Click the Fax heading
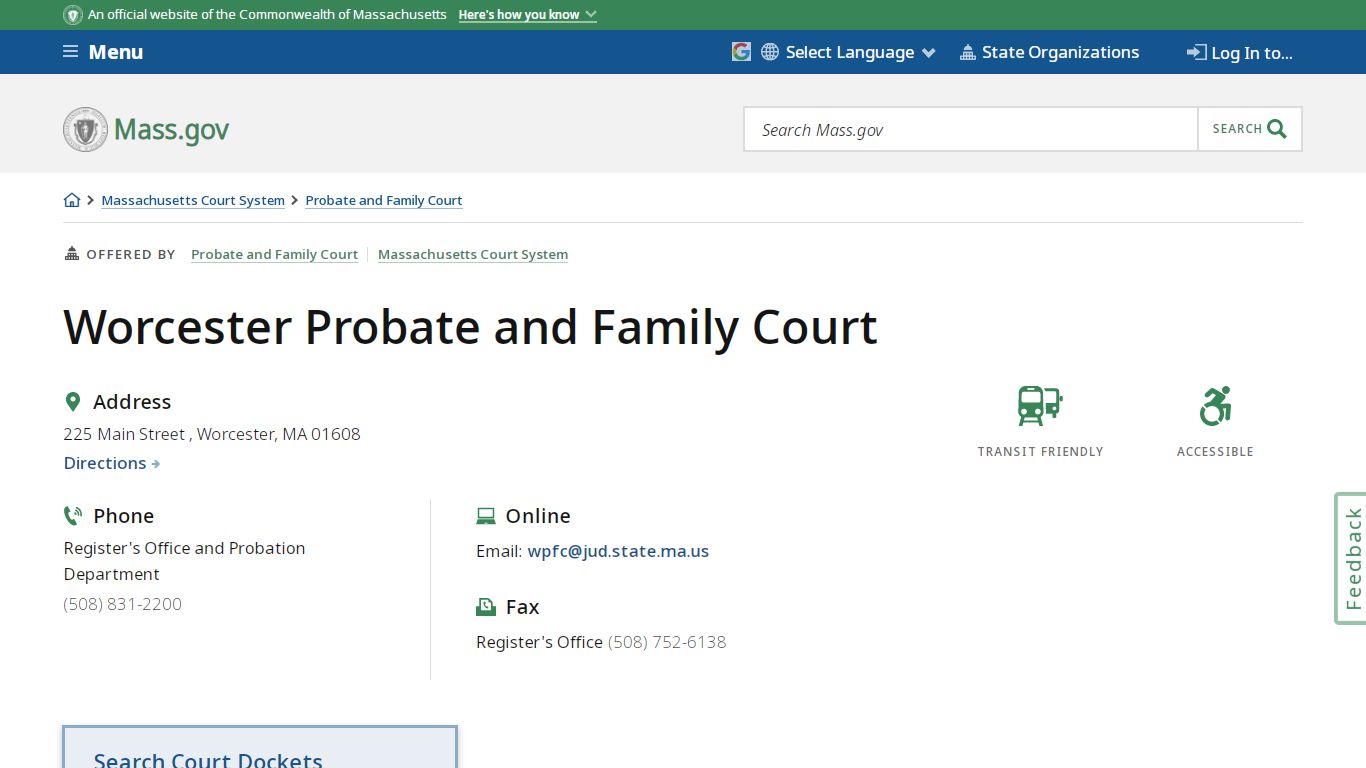1366x768 pixels. click(523, 607)
